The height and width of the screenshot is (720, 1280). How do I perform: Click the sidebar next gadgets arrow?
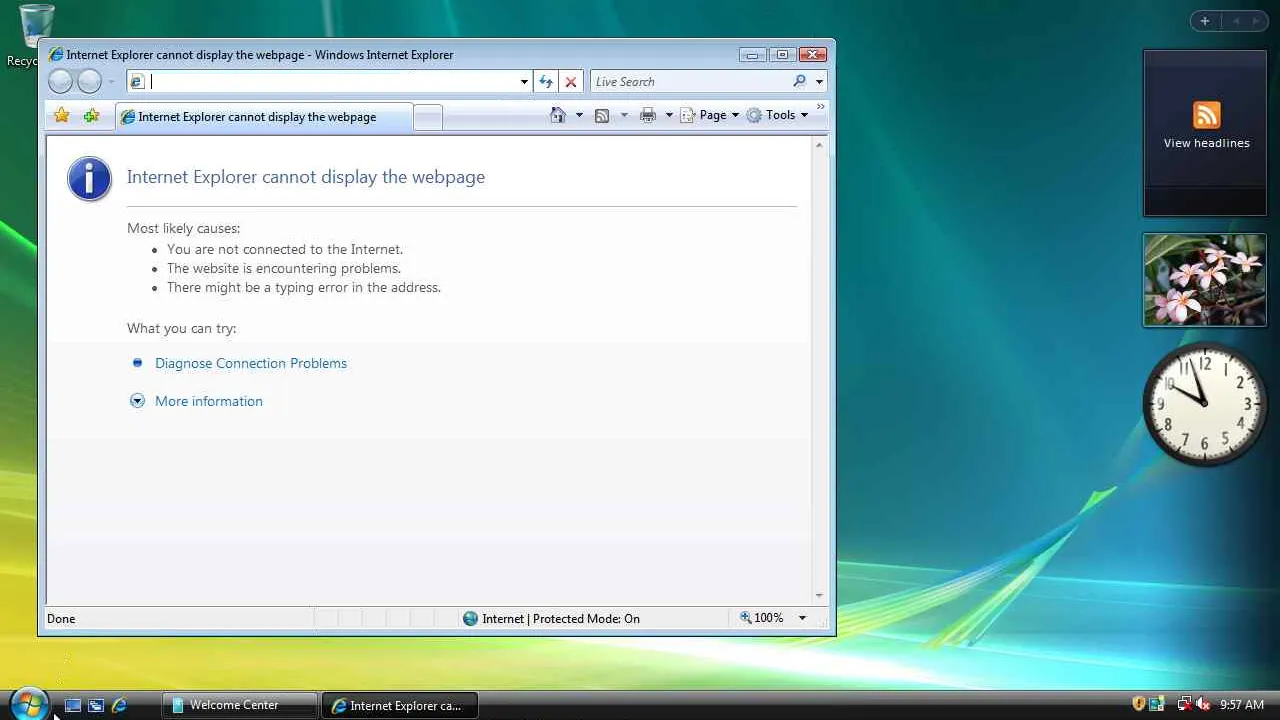(x=1257, y=21)
